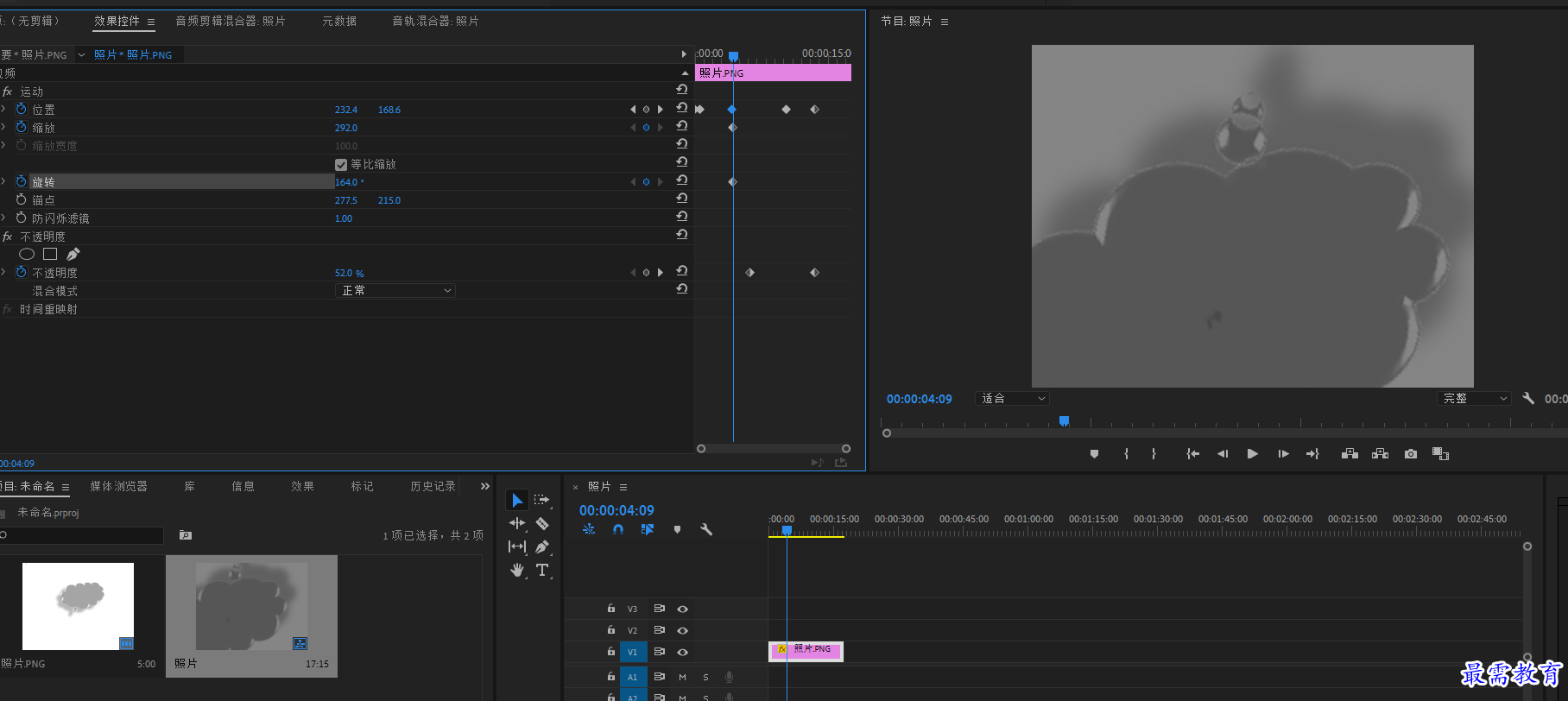Screen dimensions: 1568x701
Task: Click Lift in the program monitor
Action: click(x=1350, y=454)
